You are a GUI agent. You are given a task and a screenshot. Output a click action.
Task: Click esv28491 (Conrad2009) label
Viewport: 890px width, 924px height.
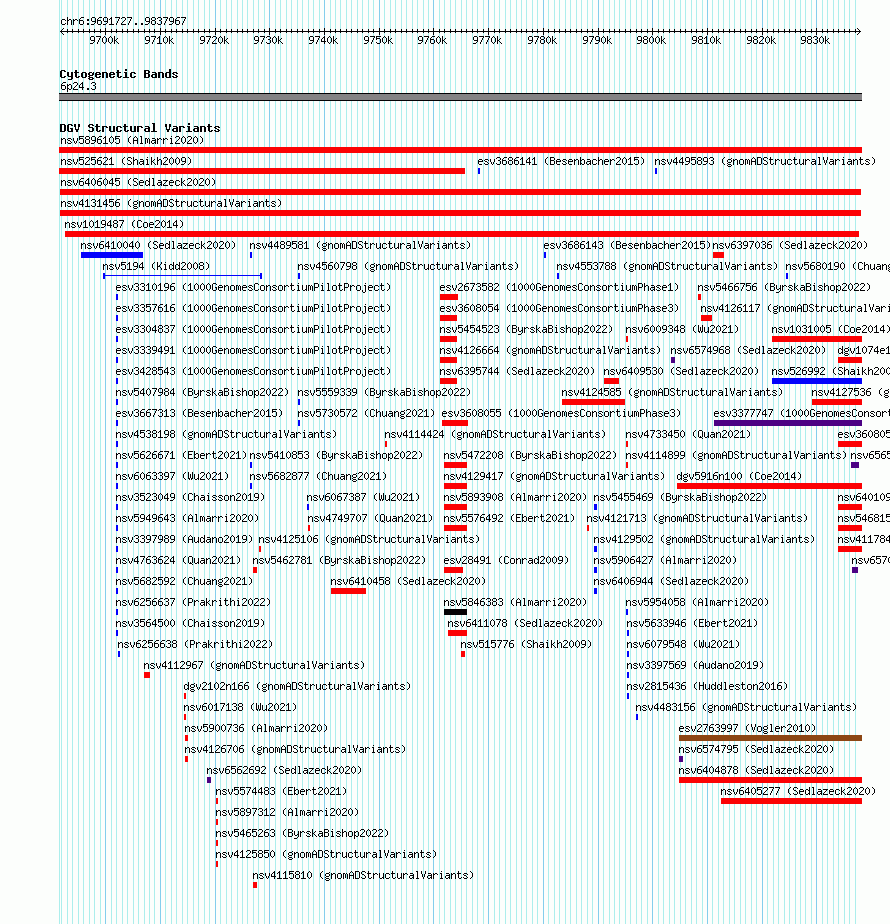(x=506, y=560)
